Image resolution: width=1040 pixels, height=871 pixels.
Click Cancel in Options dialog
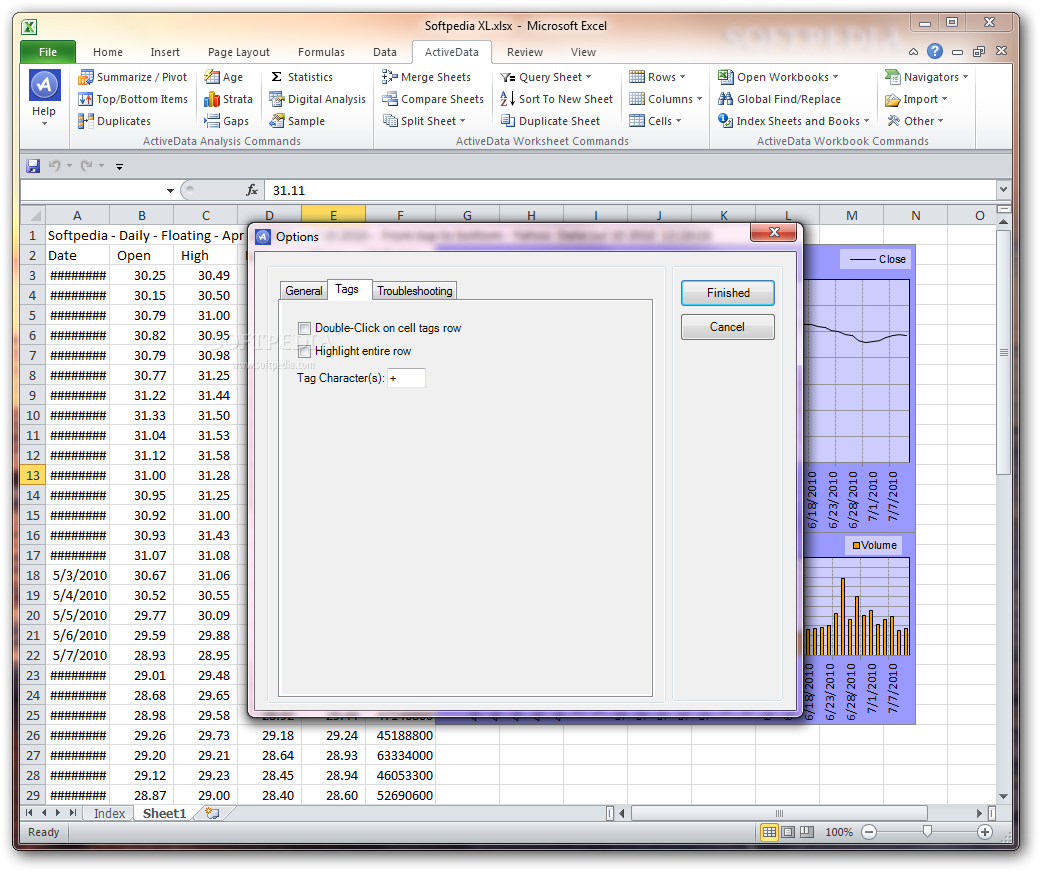tap(728, 326)
